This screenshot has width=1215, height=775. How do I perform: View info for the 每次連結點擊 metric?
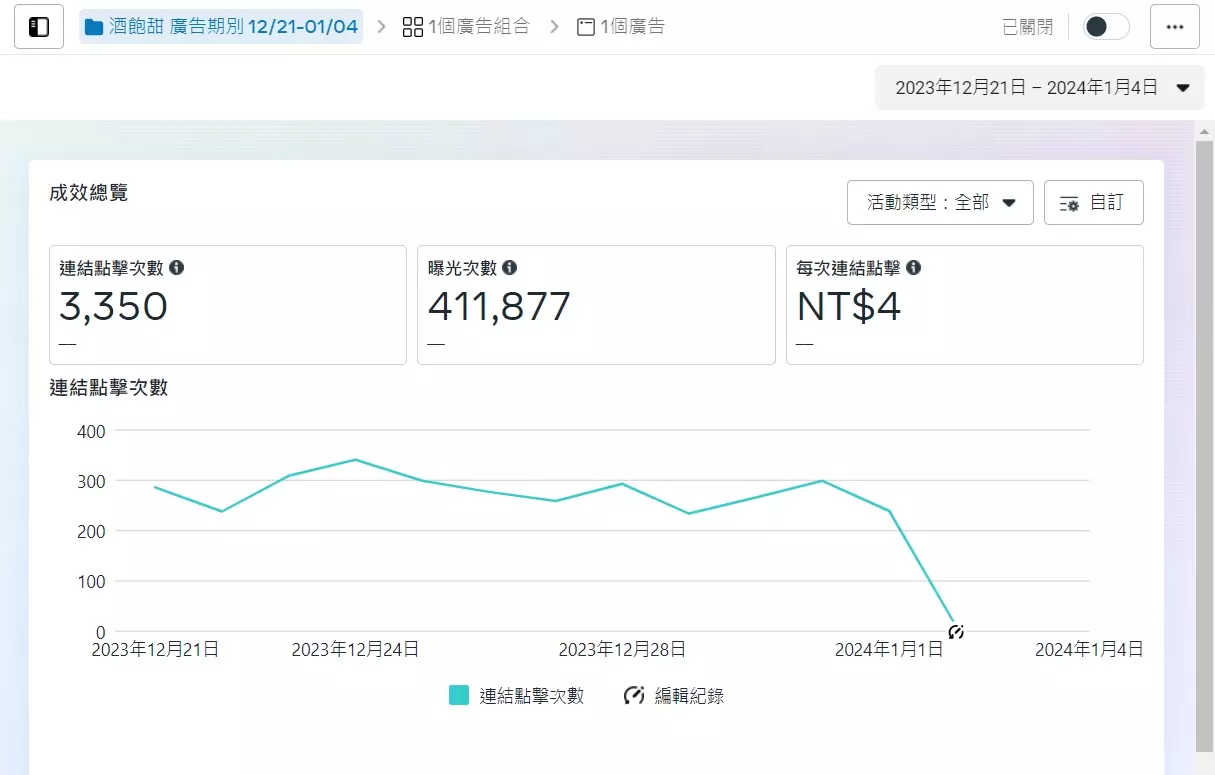point(912,267)
